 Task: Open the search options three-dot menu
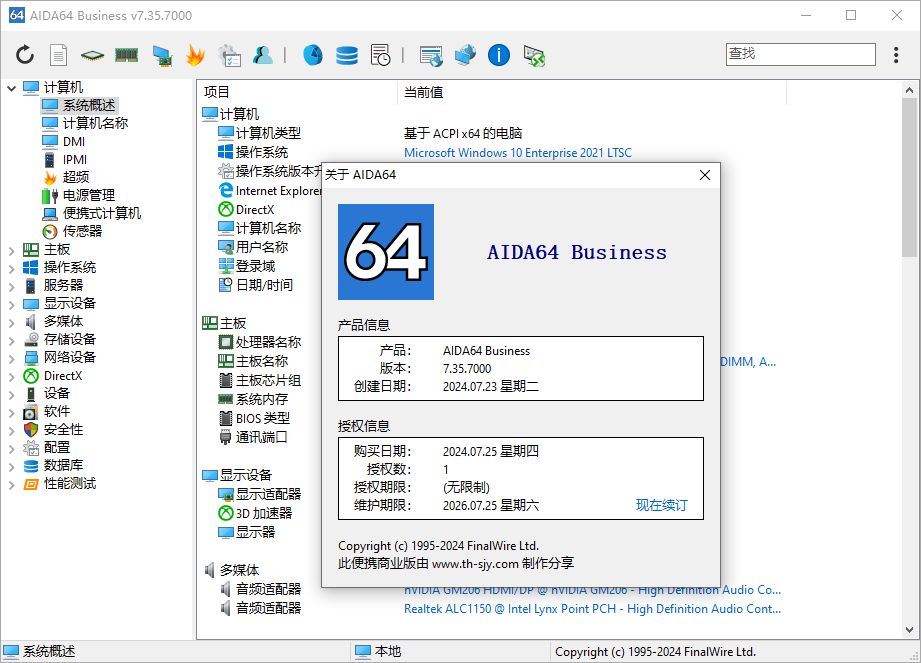tap(894, 54)
